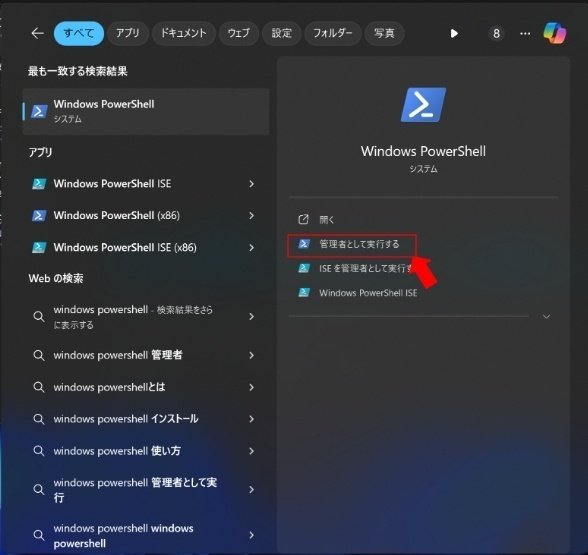
Task: Expand chevron for 'windows powershell インストール' suggestion
Action: pos(252,419)
